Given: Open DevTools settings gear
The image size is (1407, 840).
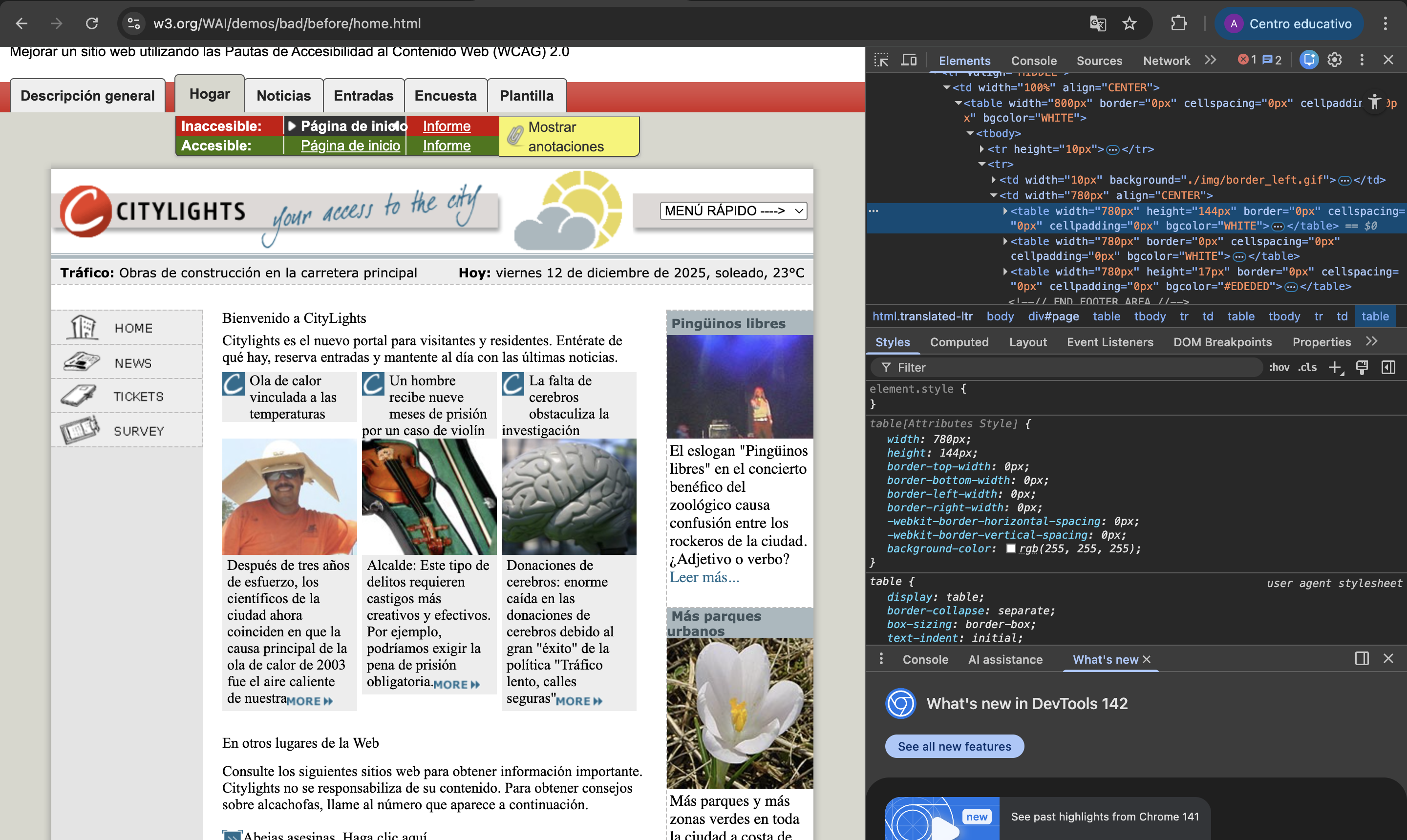Looking at the screenshot, I should tap(1335, 60).
